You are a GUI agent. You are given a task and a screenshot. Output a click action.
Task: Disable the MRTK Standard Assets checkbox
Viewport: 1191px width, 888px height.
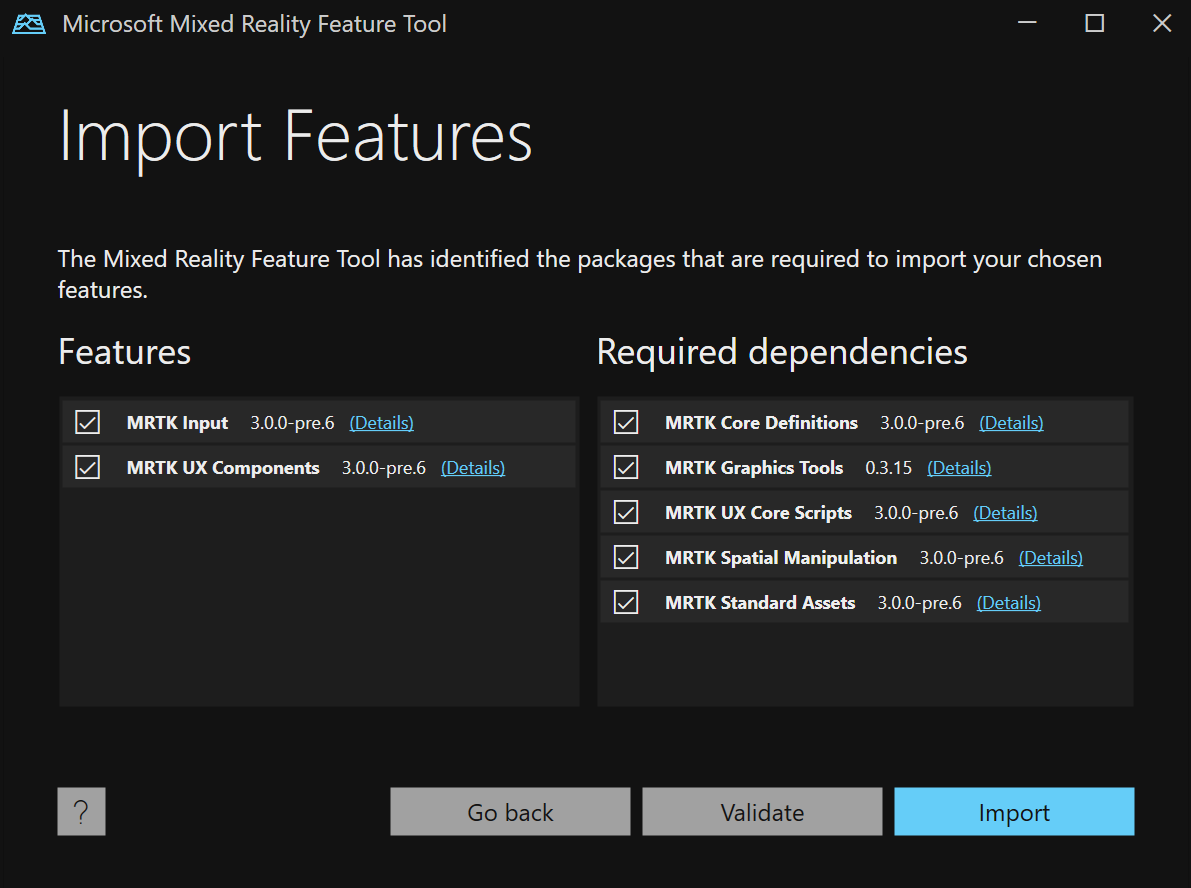point(625,602)
